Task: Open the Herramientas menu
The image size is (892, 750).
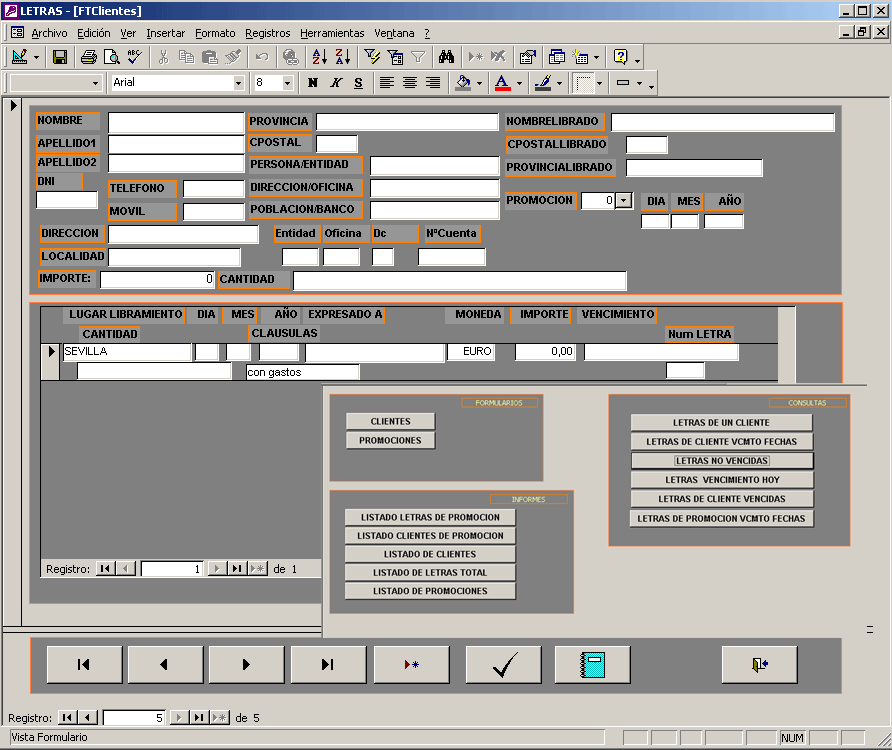Action: point(332,33)
